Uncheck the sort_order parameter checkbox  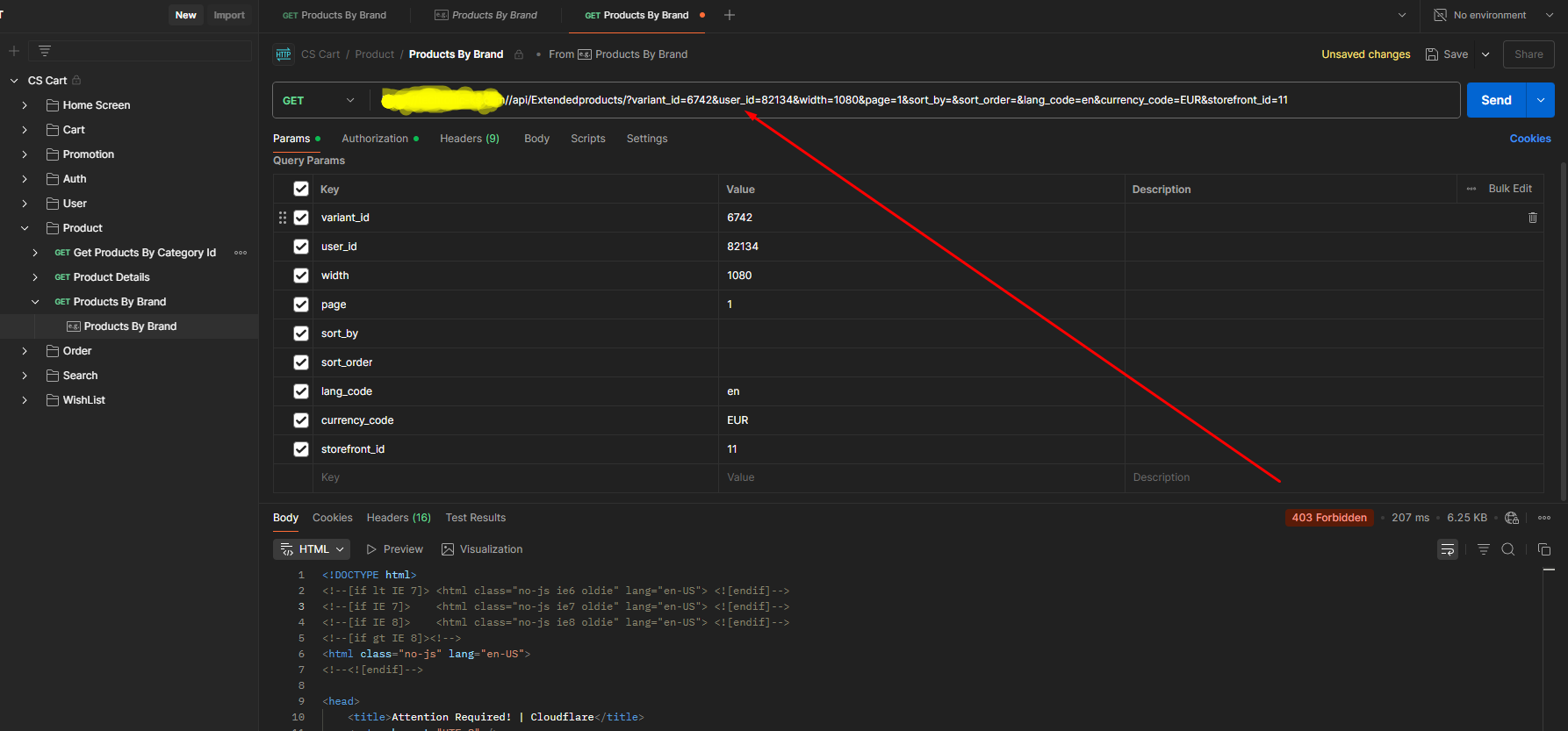tap(301, 362)
